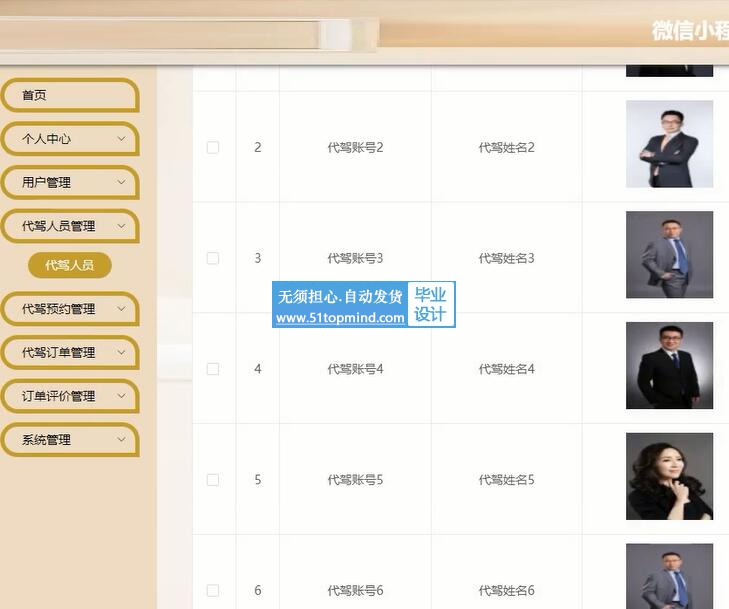
Task: Select the checkbox beside 代驾账号5
Action: click(212, 480)
